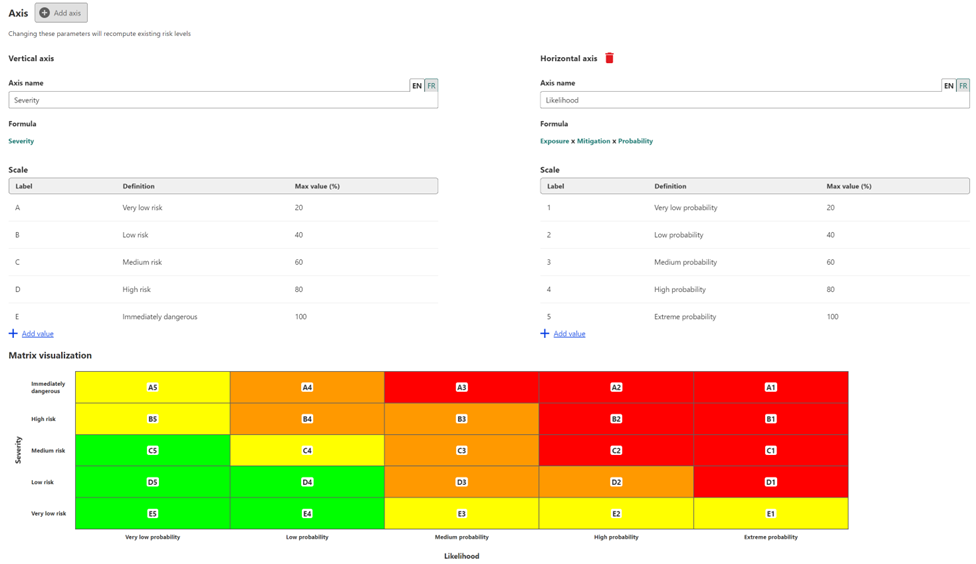The height and width of the screenshot is (564, 976).
Task: Switch Vertical axis name to FR
Action: pos(431,86)
